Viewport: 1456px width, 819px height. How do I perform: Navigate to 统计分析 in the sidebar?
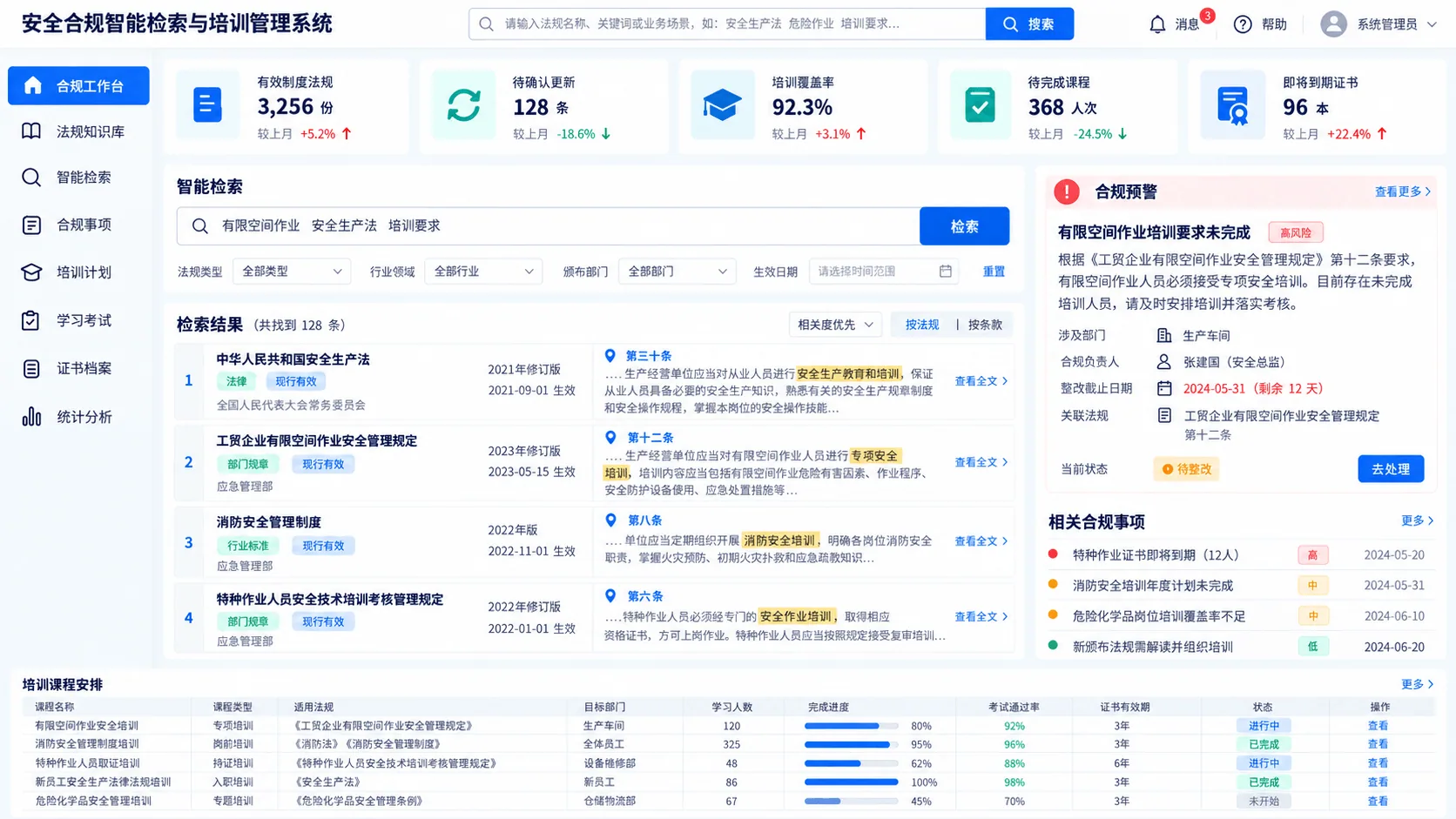coord(78,417)
